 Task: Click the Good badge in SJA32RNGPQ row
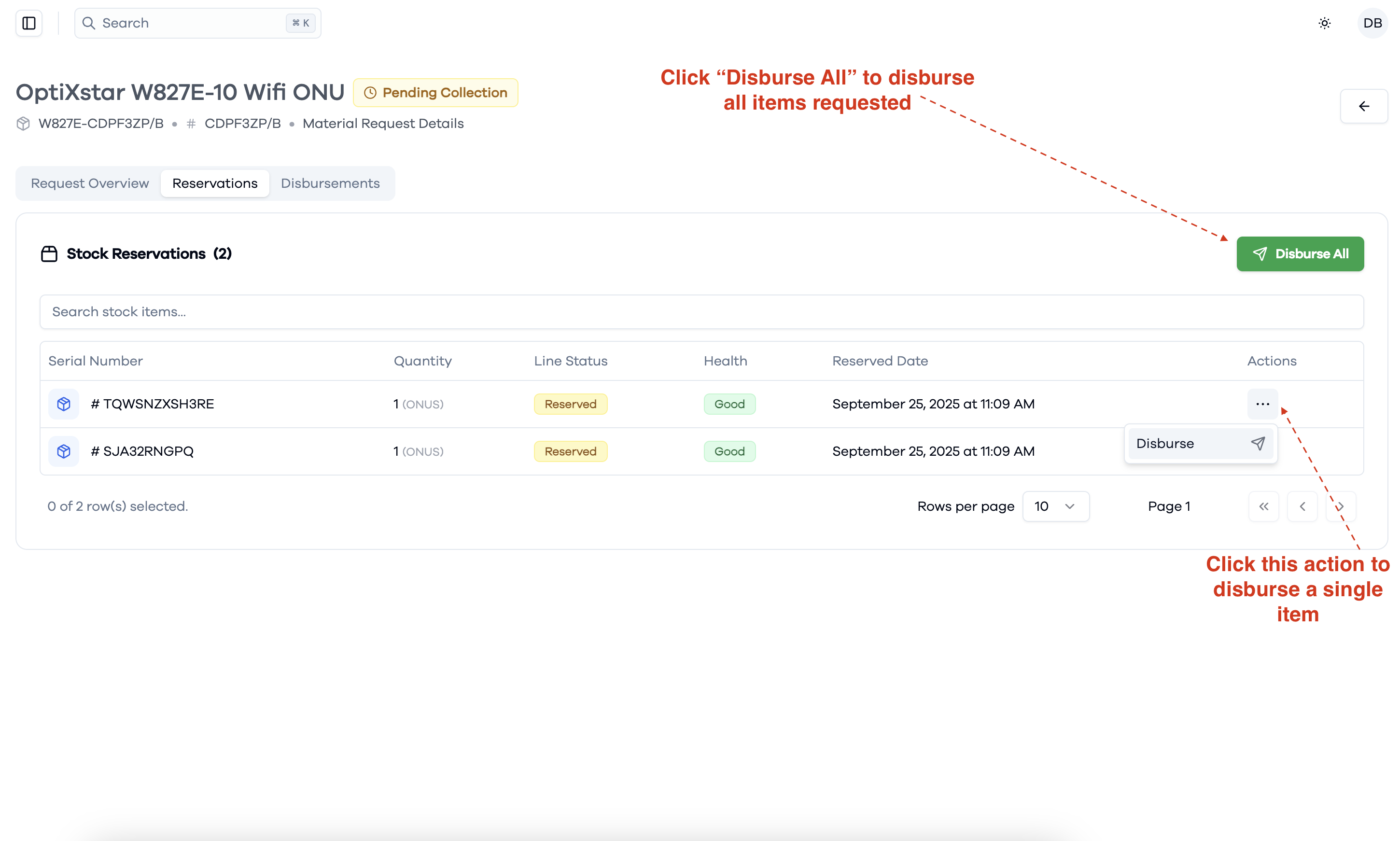tap(729, 451)
